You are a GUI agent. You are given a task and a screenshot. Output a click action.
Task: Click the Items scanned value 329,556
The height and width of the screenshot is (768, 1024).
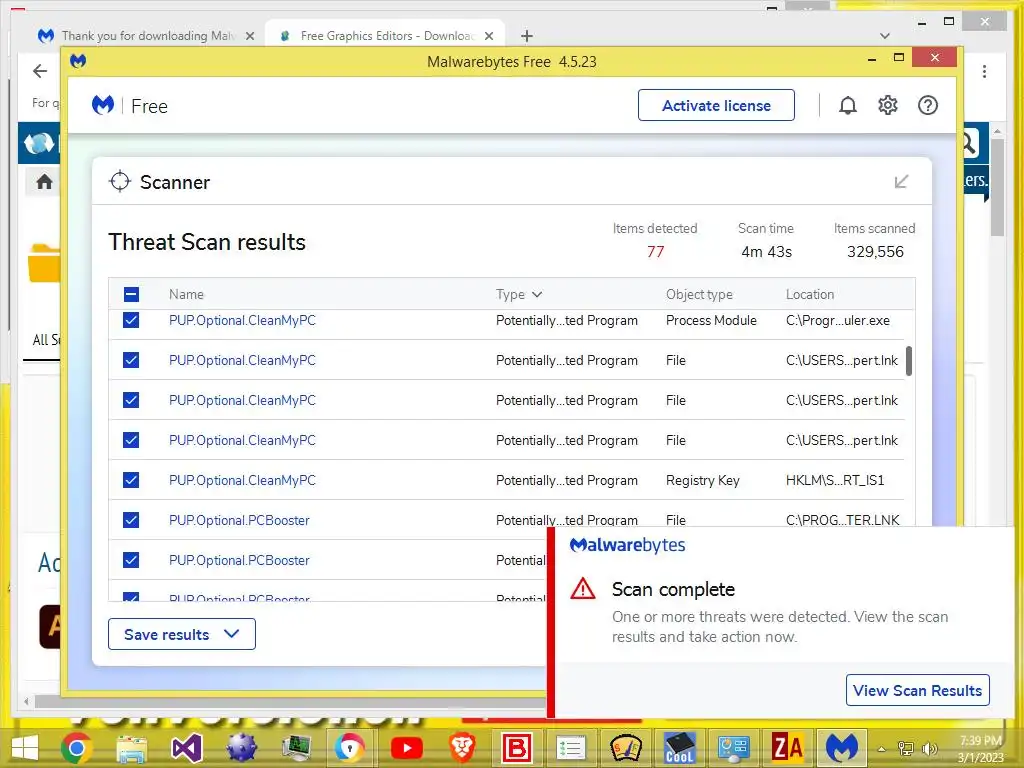[x=875, y=252]
